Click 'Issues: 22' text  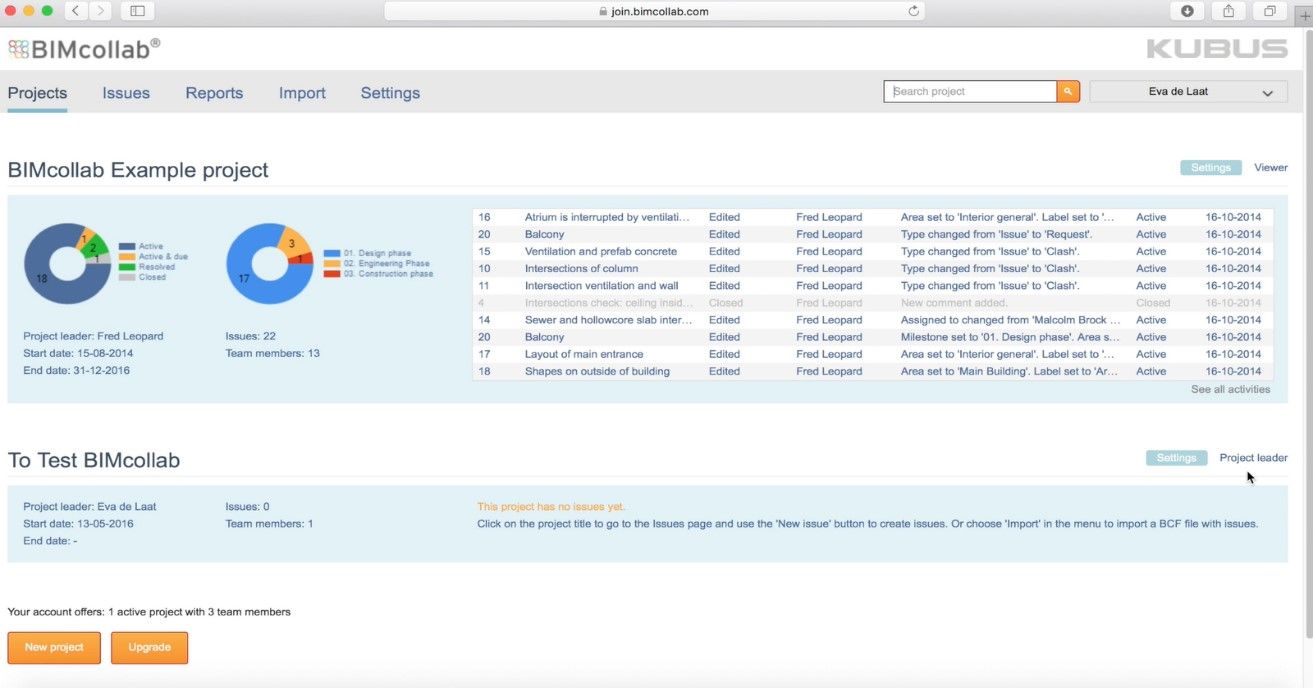250,336
